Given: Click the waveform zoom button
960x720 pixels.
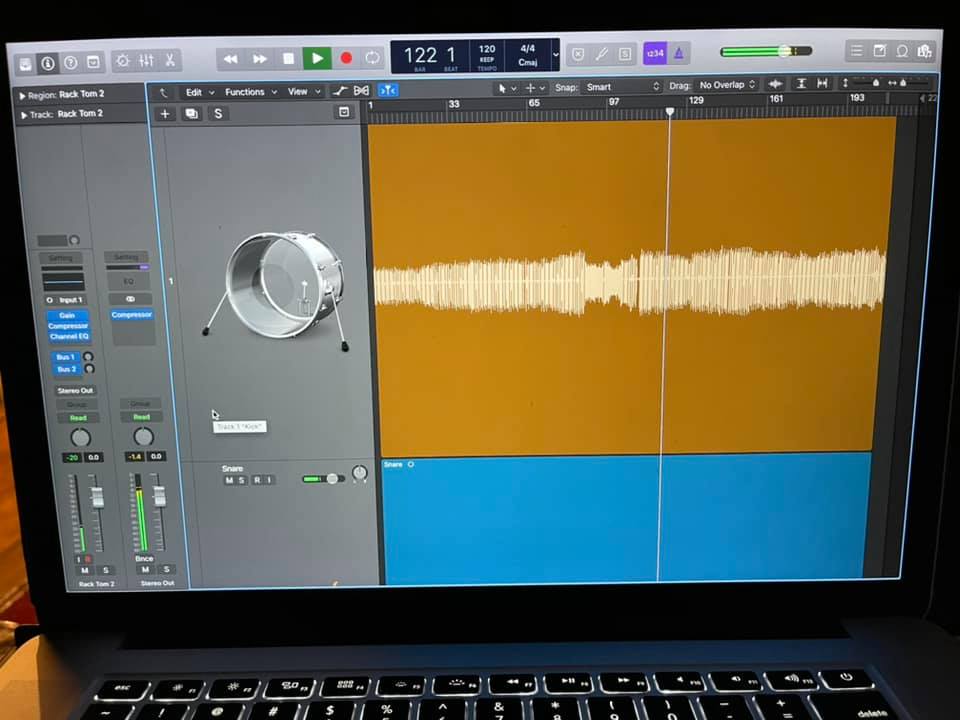Looking at the screenshot, I should (775, 84).
